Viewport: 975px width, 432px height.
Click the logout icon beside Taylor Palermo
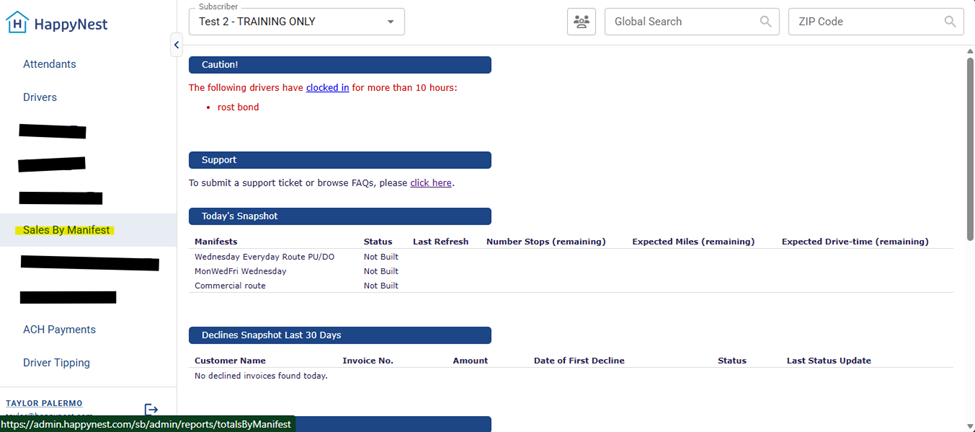click(151, 409)
